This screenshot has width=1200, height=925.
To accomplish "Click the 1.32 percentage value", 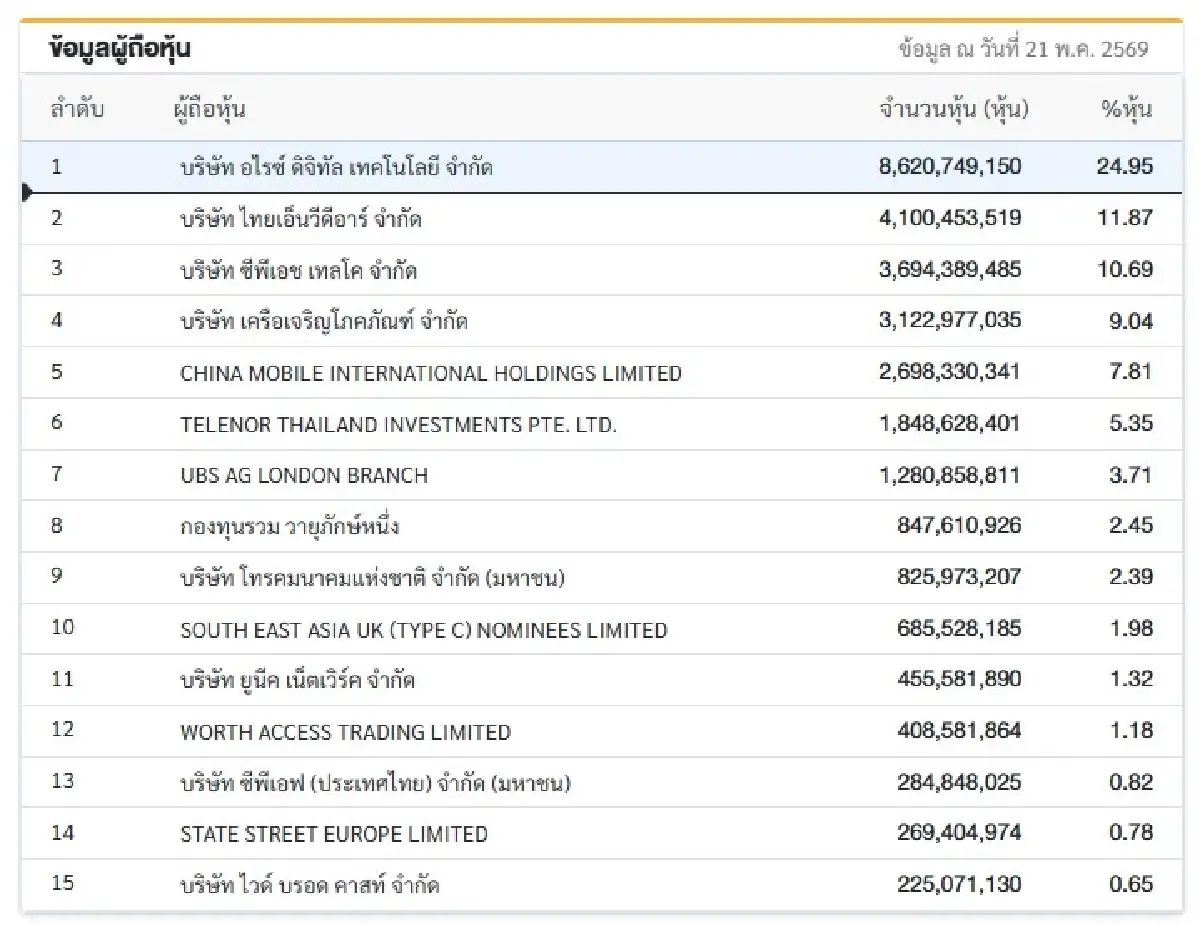I will point(1131,680).
